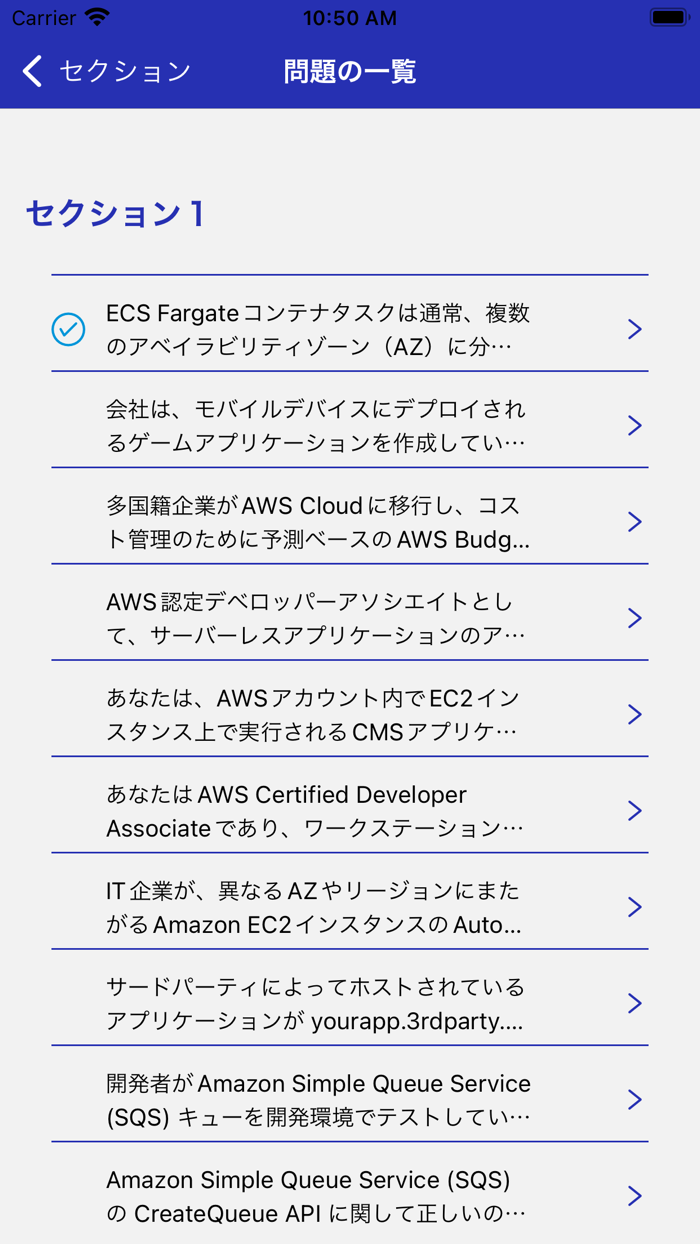The height and width of the screenshot is (1244, 700).
Task: Open the Auto Scaling EC2 インスタンス question details
Action: [x=350, y=907]
